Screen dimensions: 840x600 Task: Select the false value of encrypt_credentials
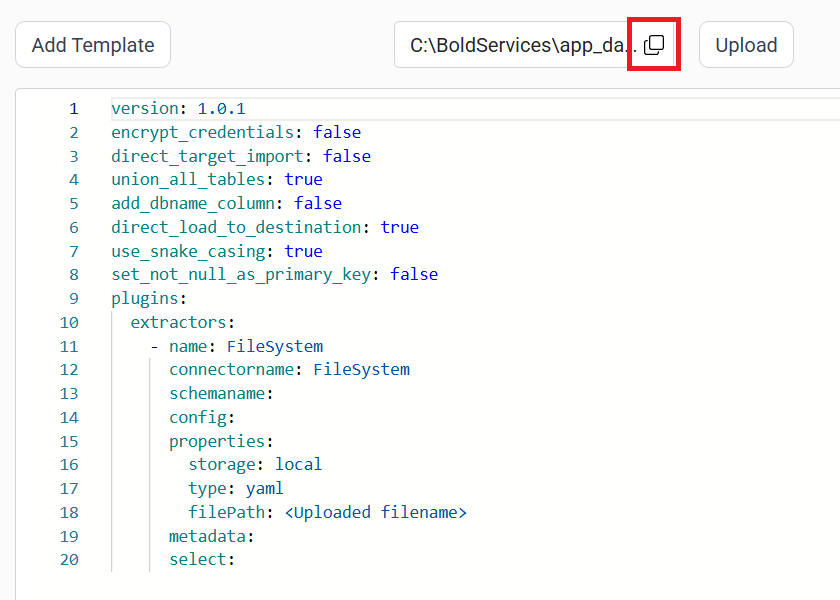coord(337,131)
